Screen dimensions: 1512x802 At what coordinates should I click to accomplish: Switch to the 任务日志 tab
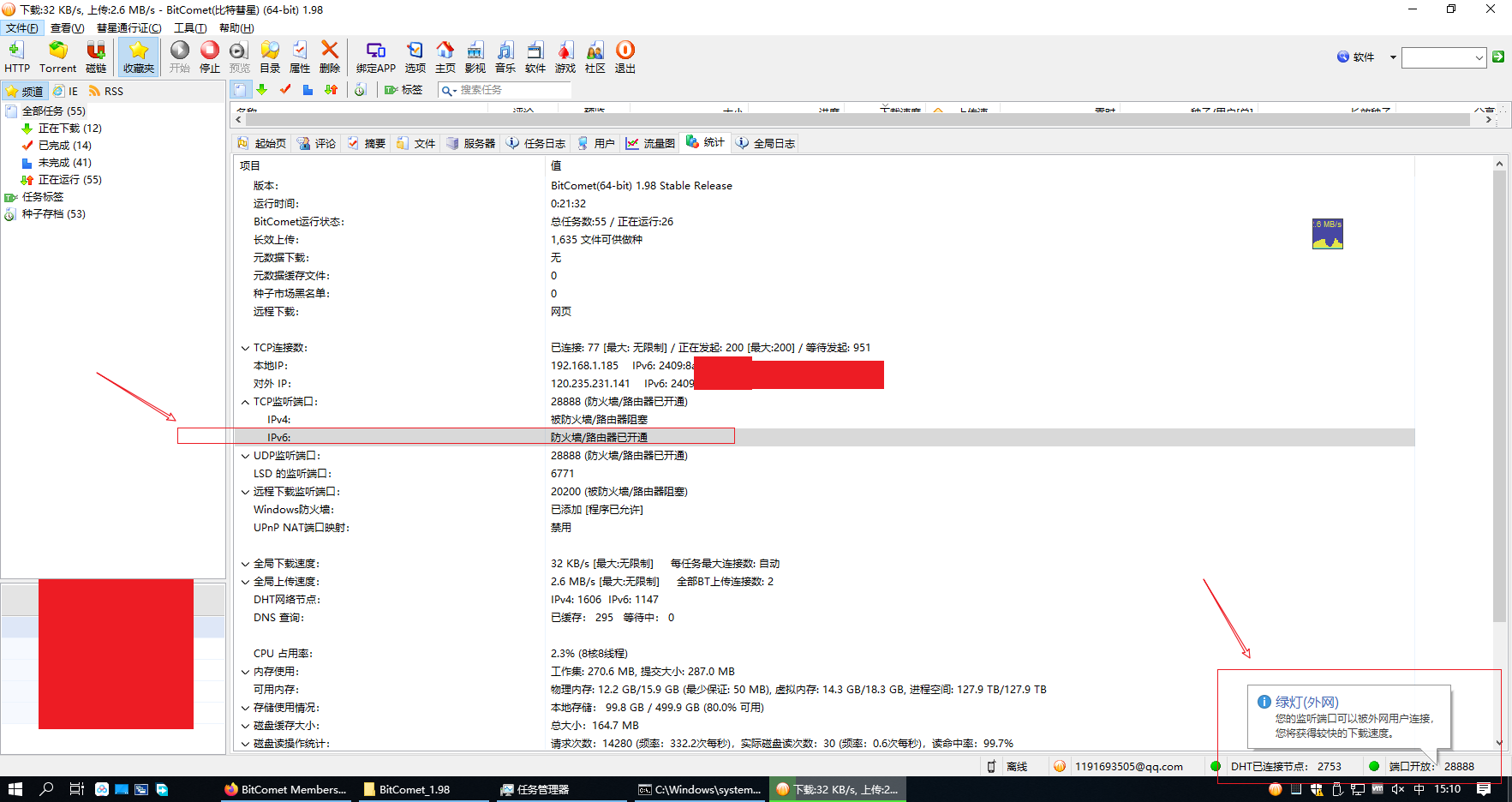[535, 143]
